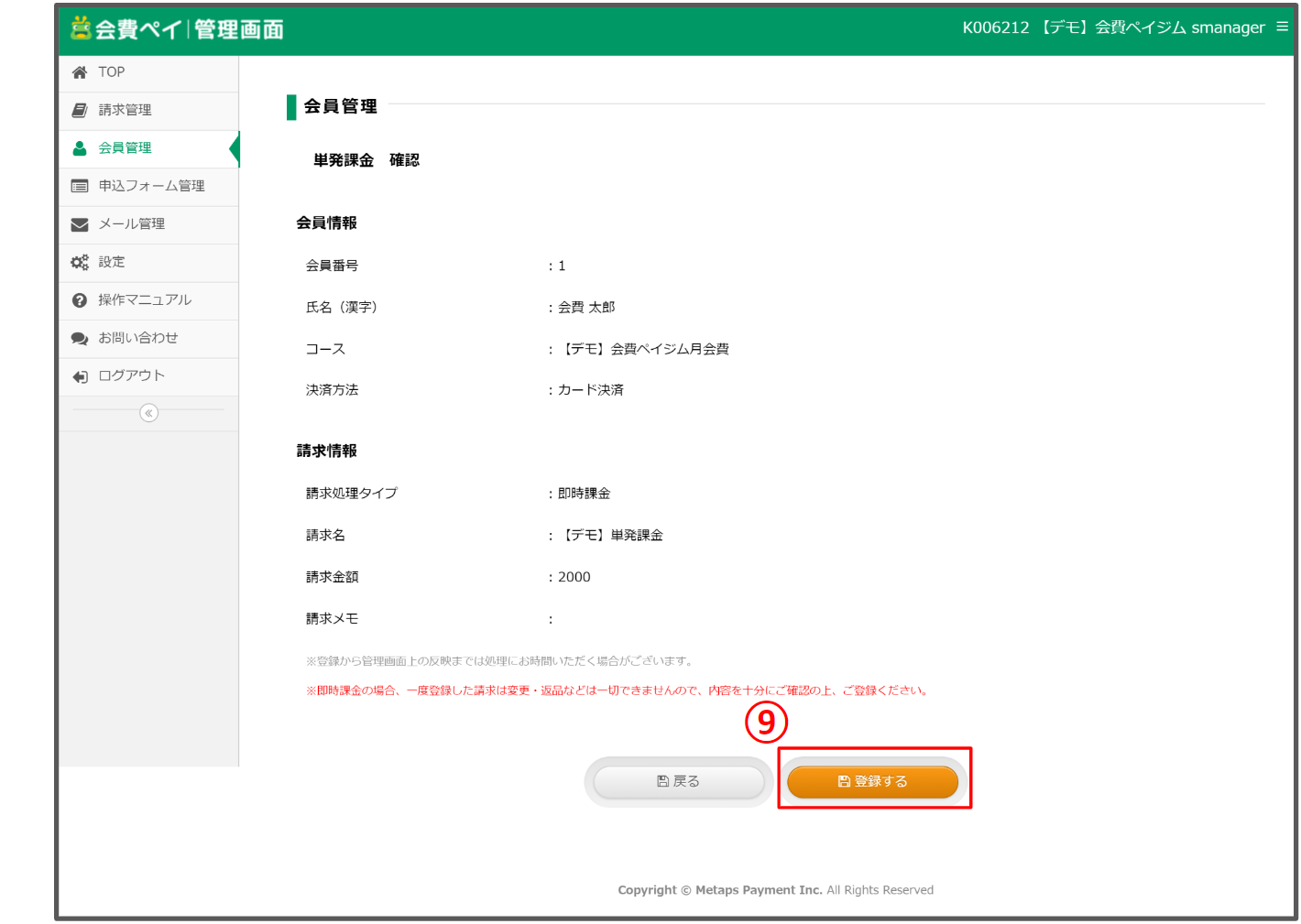Choose ログアウト in the sidebar
This screenshot has width=1301, height=924.
coord(132,376)
